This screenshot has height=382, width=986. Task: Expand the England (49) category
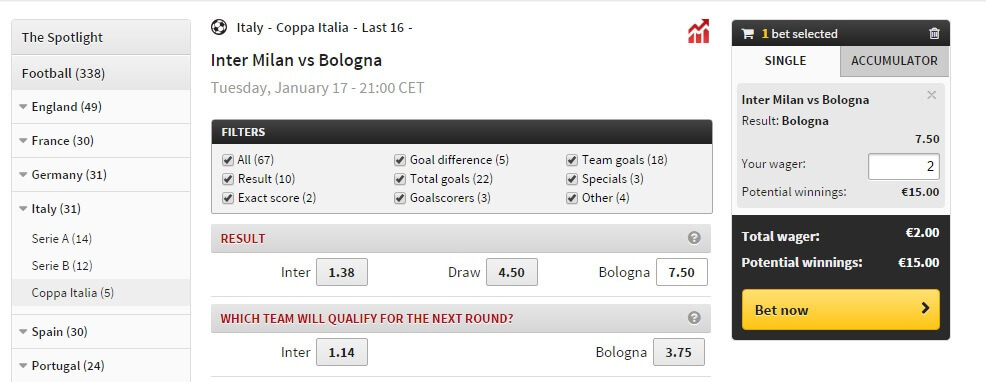(x=23, y=107)
